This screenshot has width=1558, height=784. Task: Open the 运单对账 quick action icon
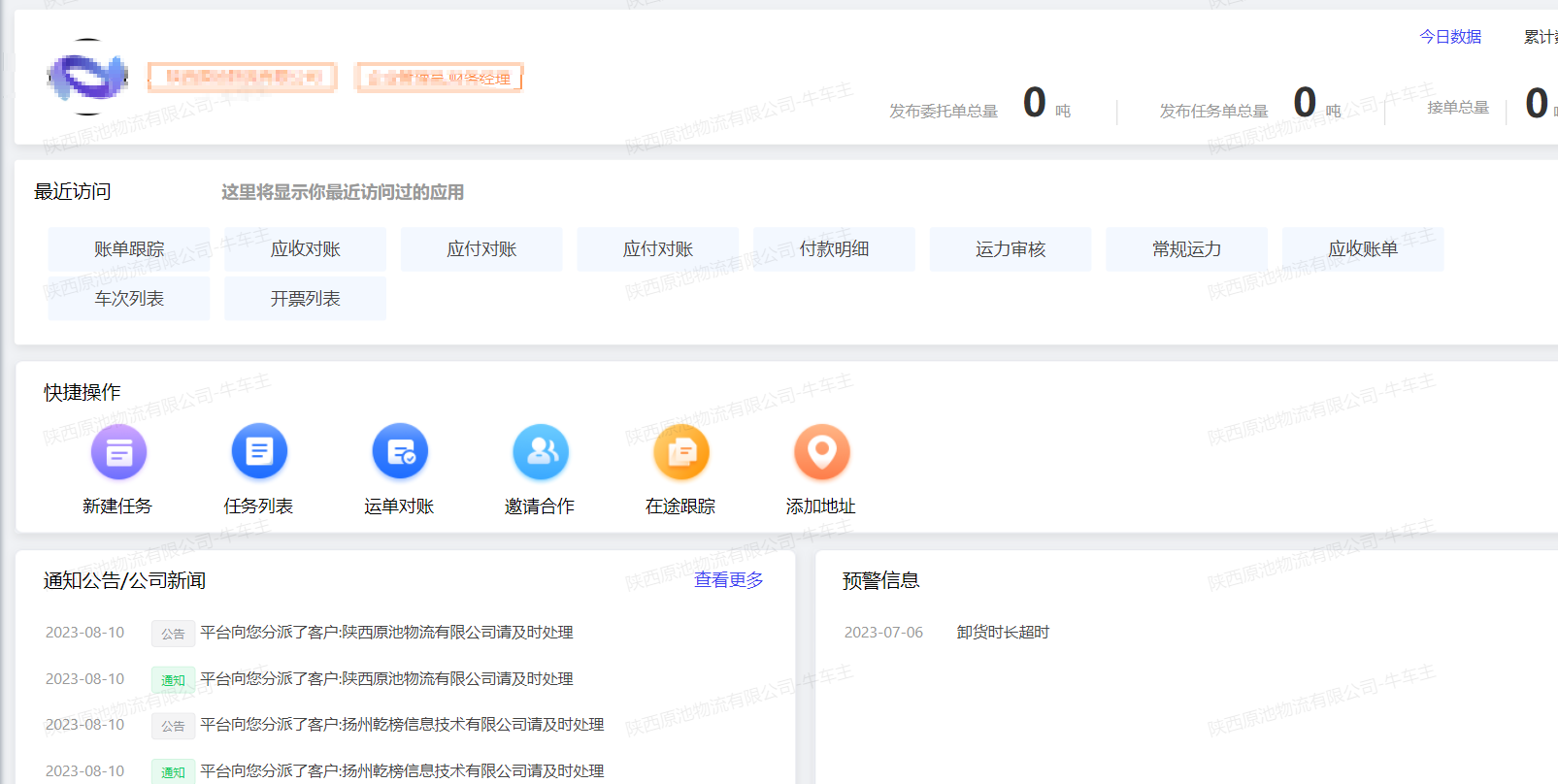pyautogui.click(x=400, y=452)
